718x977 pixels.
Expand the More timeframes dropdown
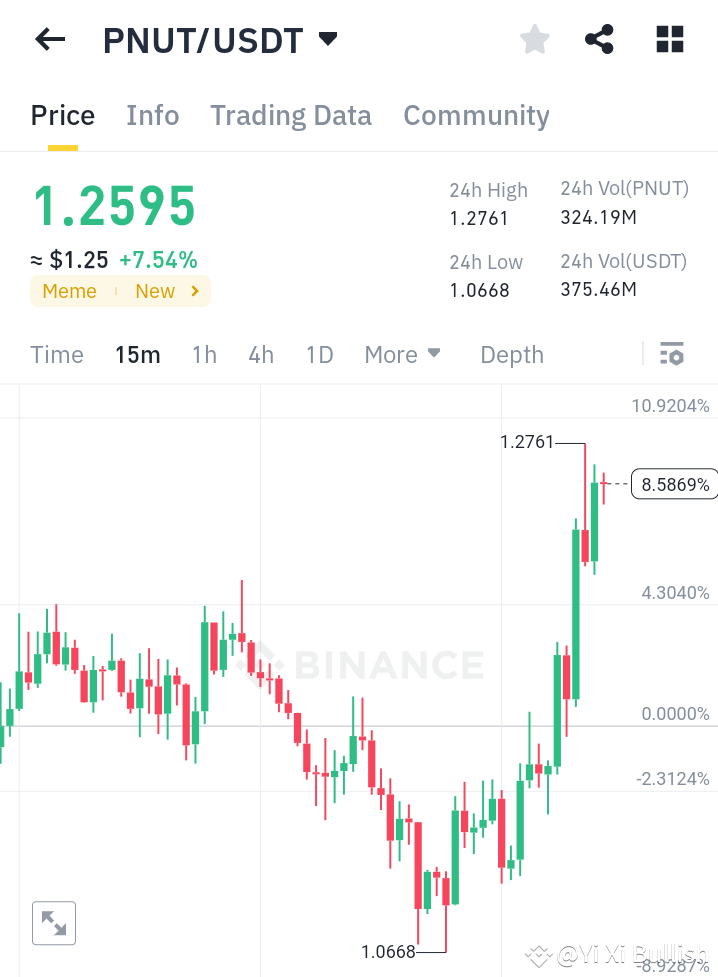(402, 354)
